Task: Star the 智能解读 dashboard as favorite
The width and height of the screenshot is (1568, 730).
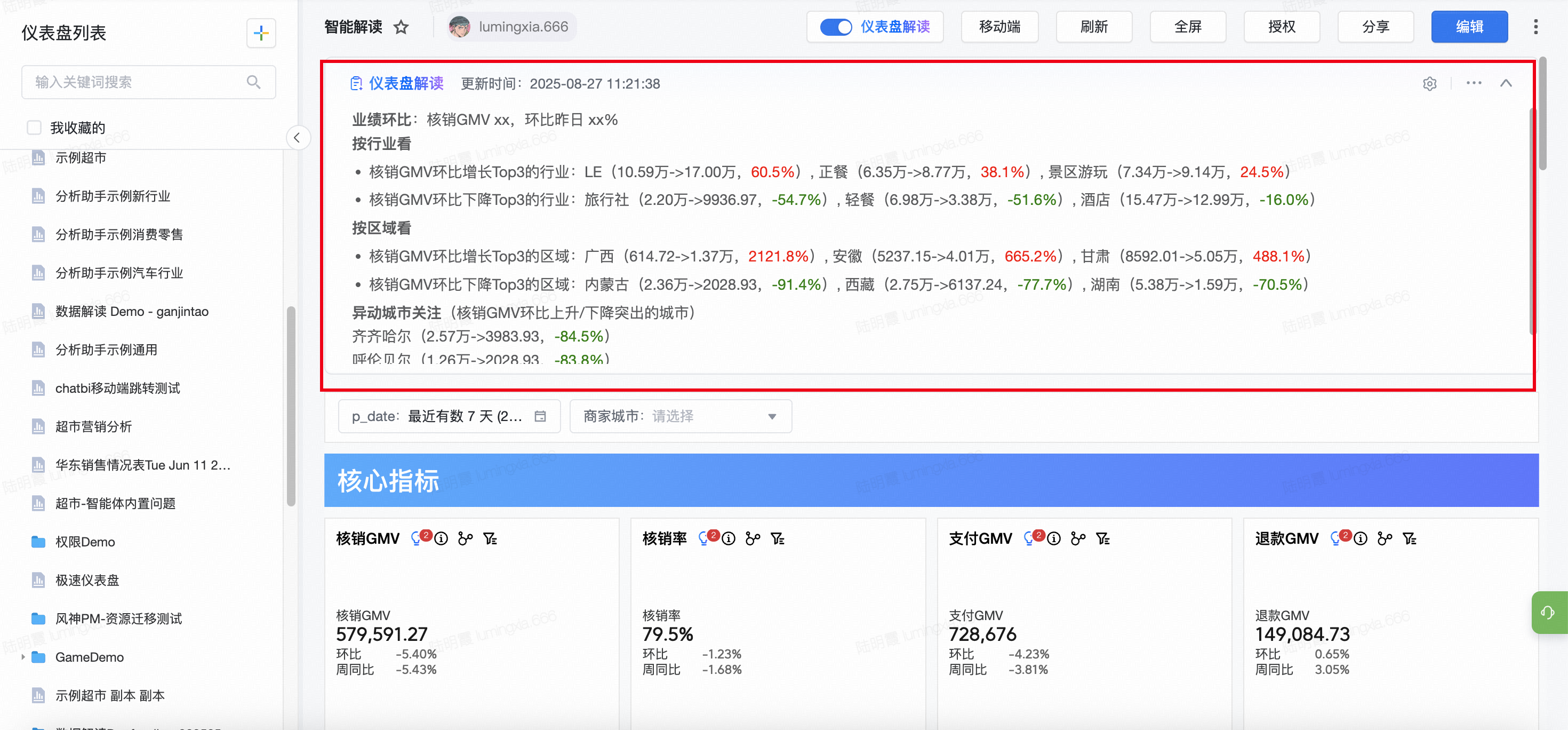Action: [x=401, y=27]
